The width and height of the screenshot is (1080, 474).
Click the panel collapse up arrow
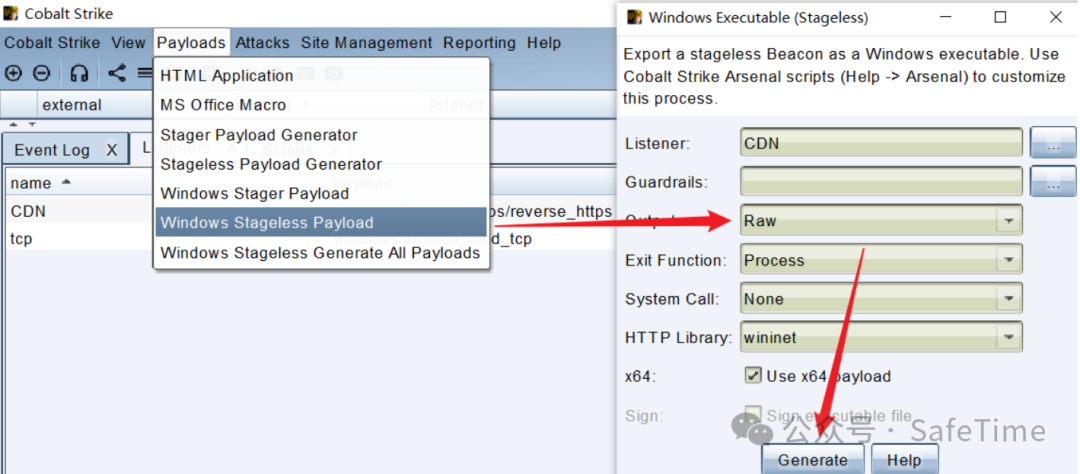click(12, 125)
